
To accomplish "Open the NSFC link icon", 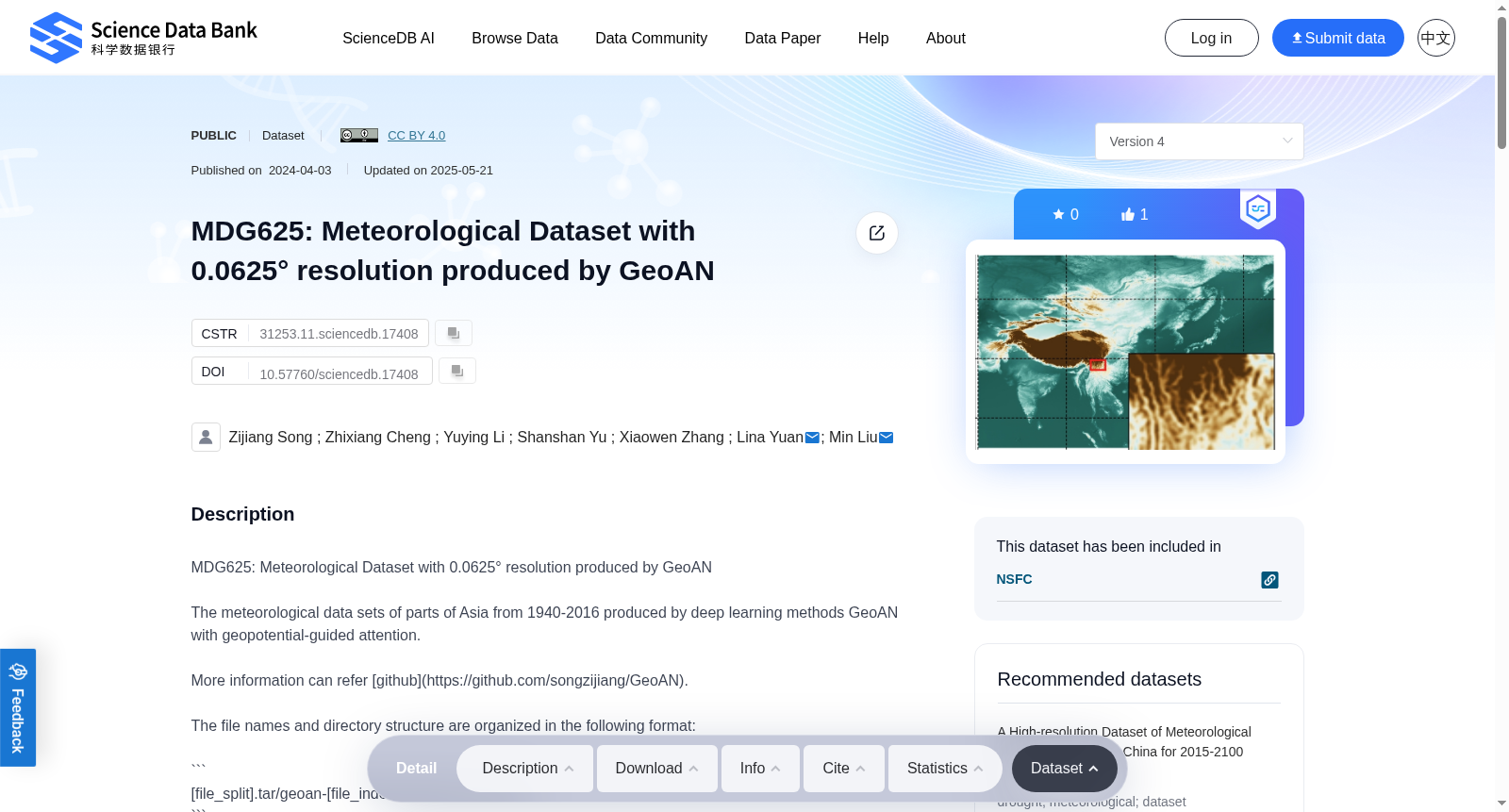I will click(1270, 580).
